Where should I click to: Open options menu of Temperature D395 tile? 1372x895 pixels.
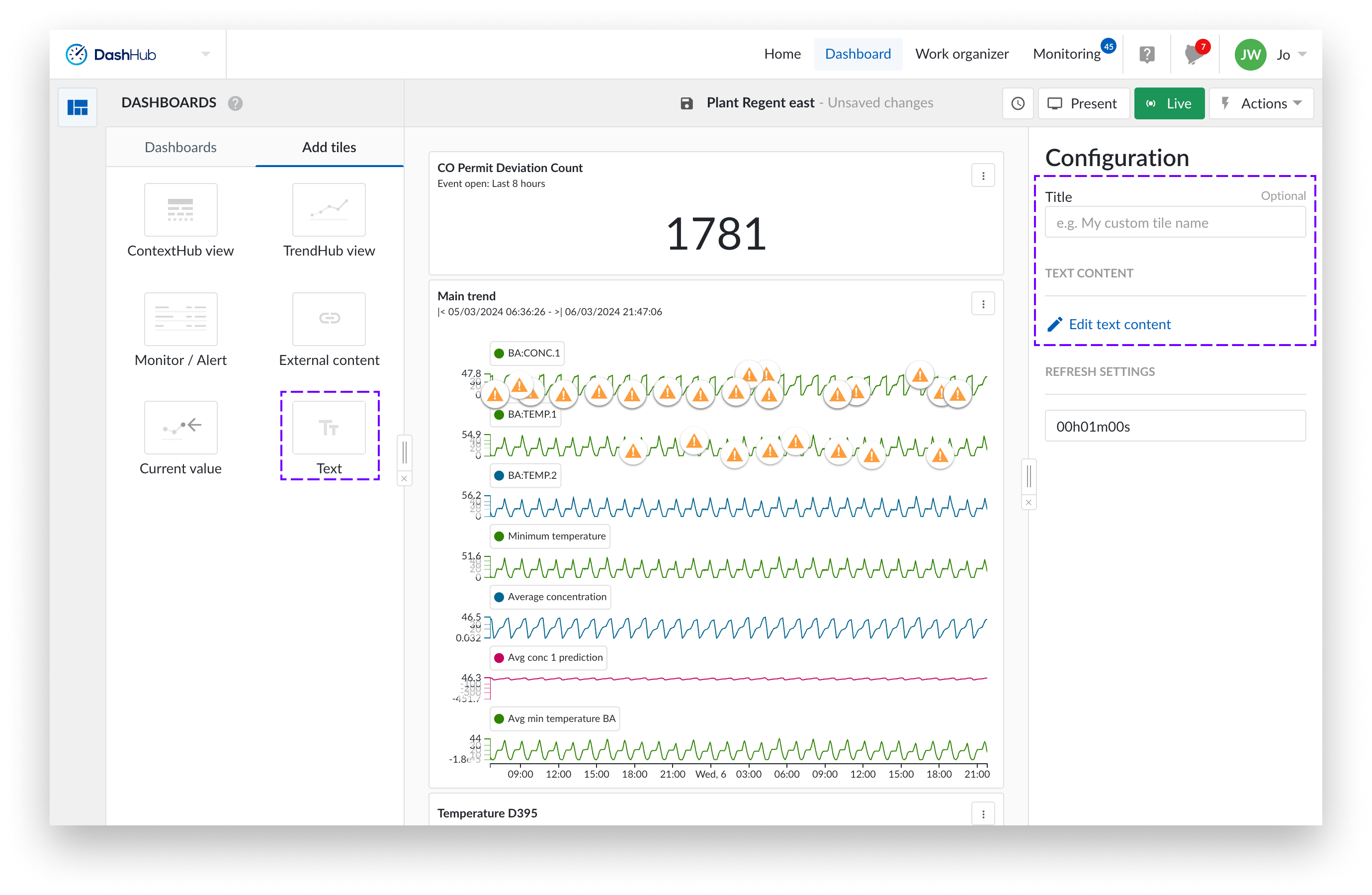[983, 814]
